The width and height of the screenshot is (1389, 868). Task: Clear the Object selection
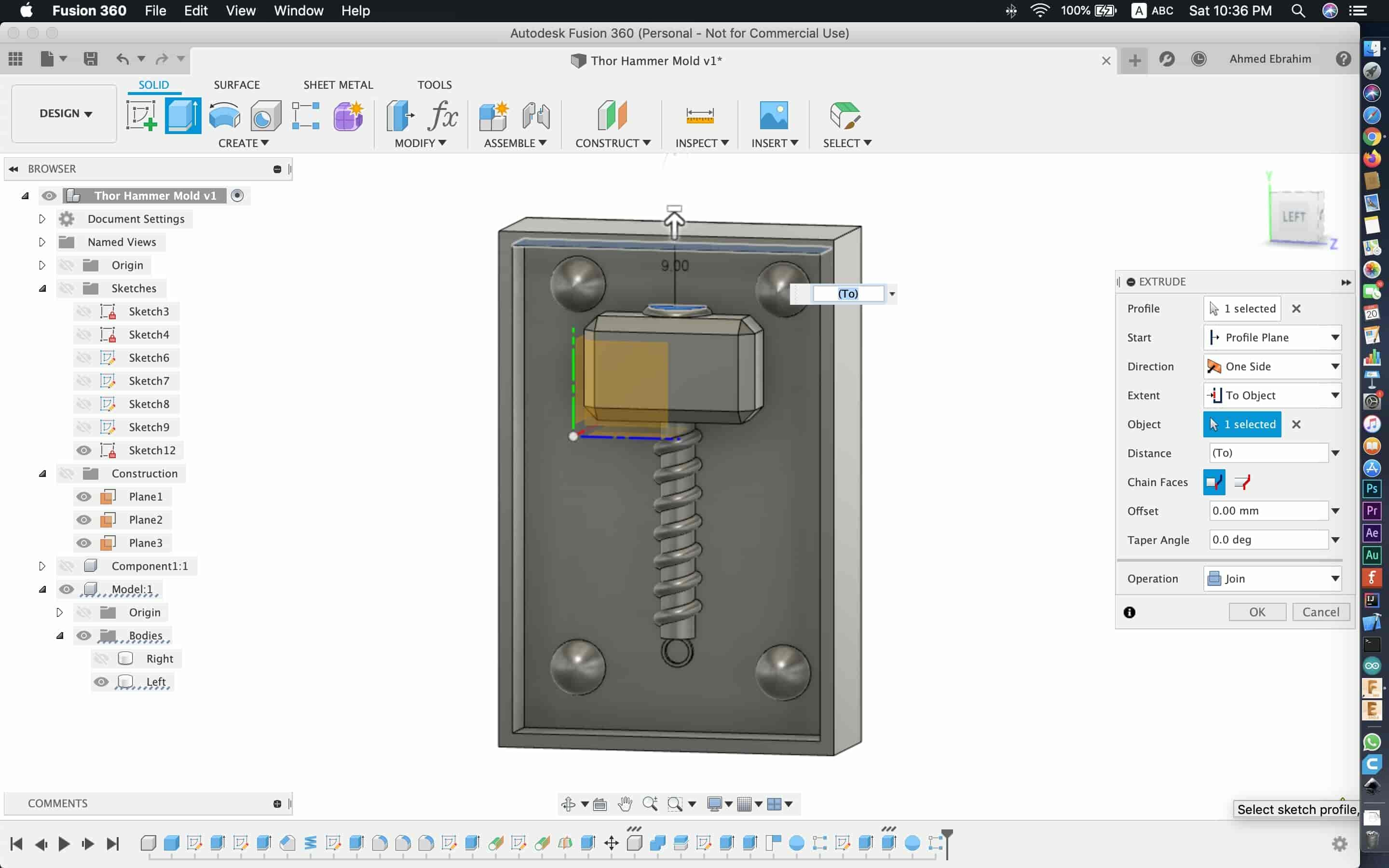[1296, 424]
